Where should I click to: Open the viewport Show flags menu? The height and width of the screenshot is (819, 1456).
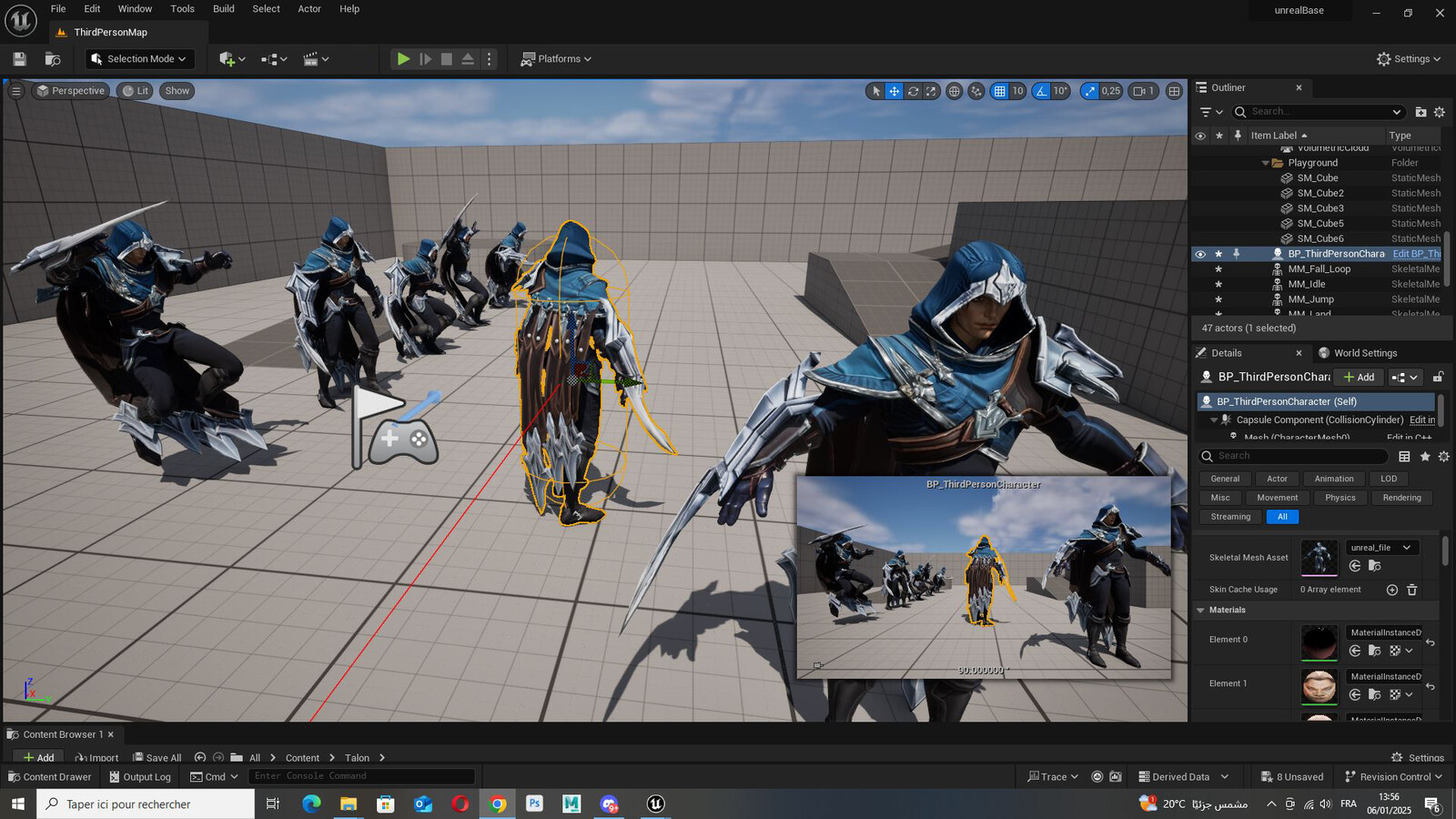click(x=177, y=91)
